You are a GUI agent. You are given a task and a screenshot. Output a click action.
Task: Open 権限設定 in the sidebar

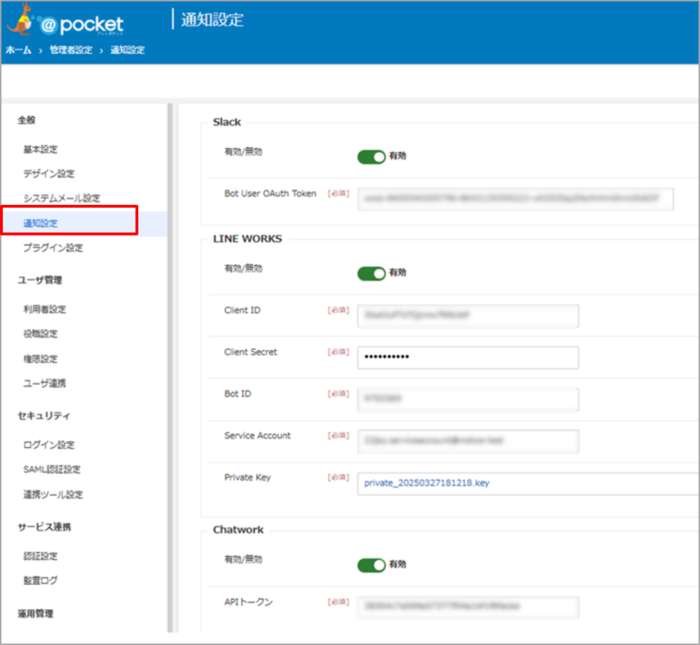tap(41, 359)
